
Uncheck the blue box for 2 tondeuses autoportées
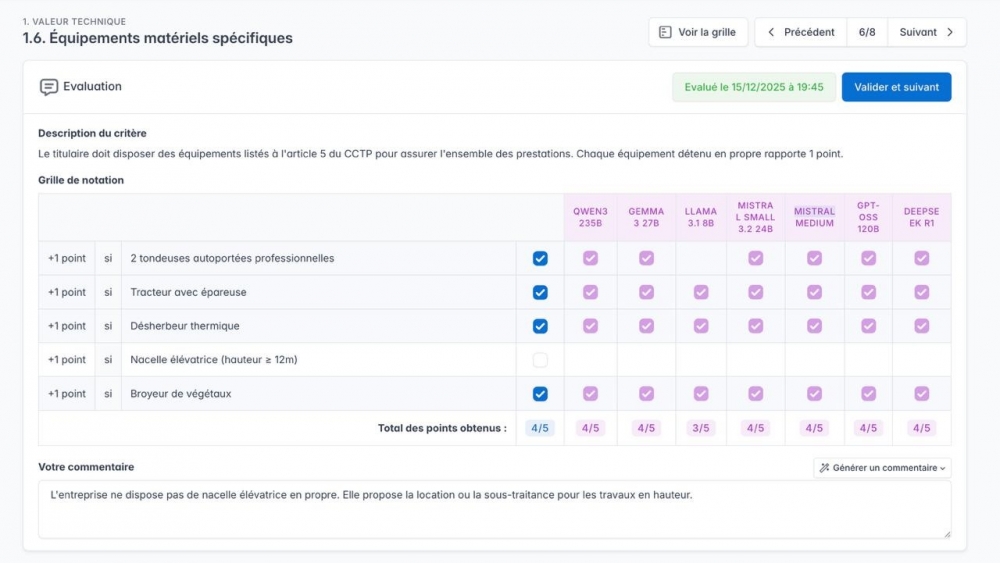point(540,258)
